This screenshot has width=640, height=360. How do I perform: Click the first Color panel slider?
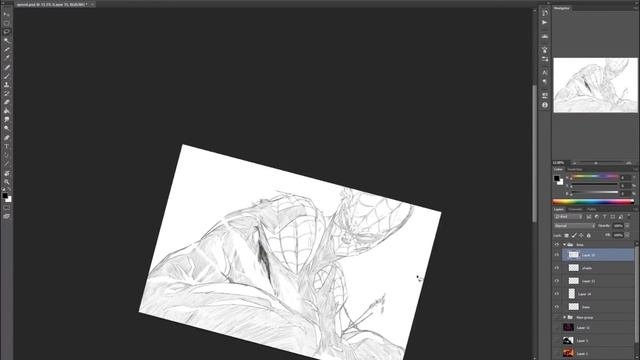[594, 177]
